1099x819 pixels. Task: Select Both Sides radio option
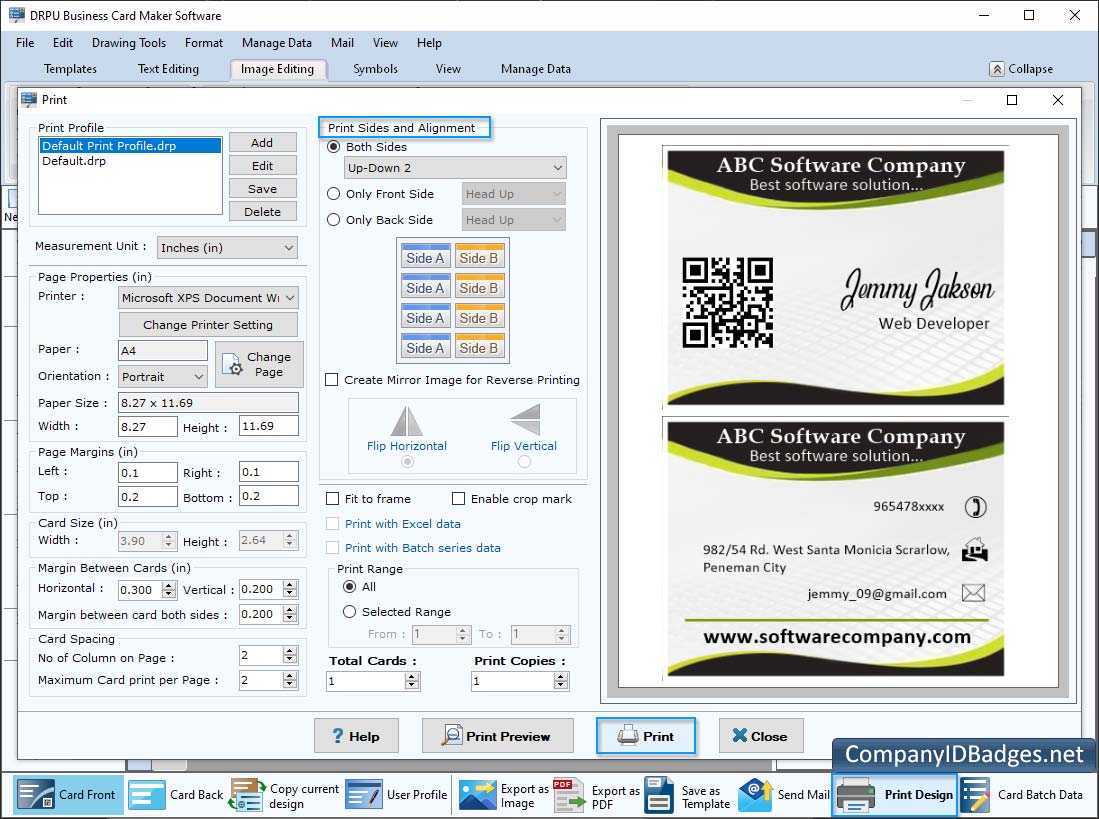334,146
